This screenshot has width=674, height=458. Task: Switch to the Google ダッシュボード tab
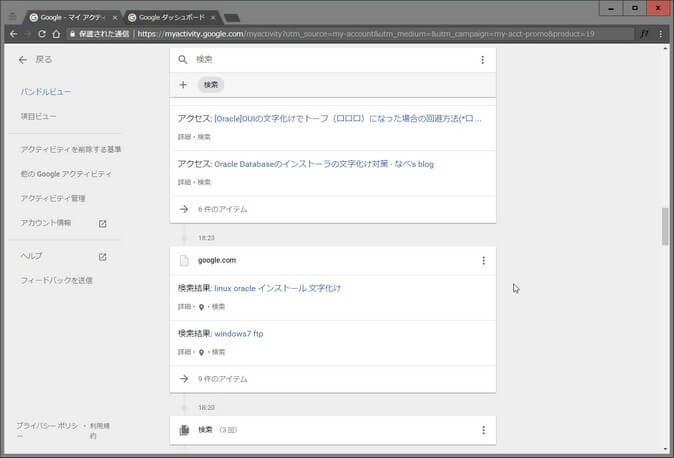(x=170, y=17)
